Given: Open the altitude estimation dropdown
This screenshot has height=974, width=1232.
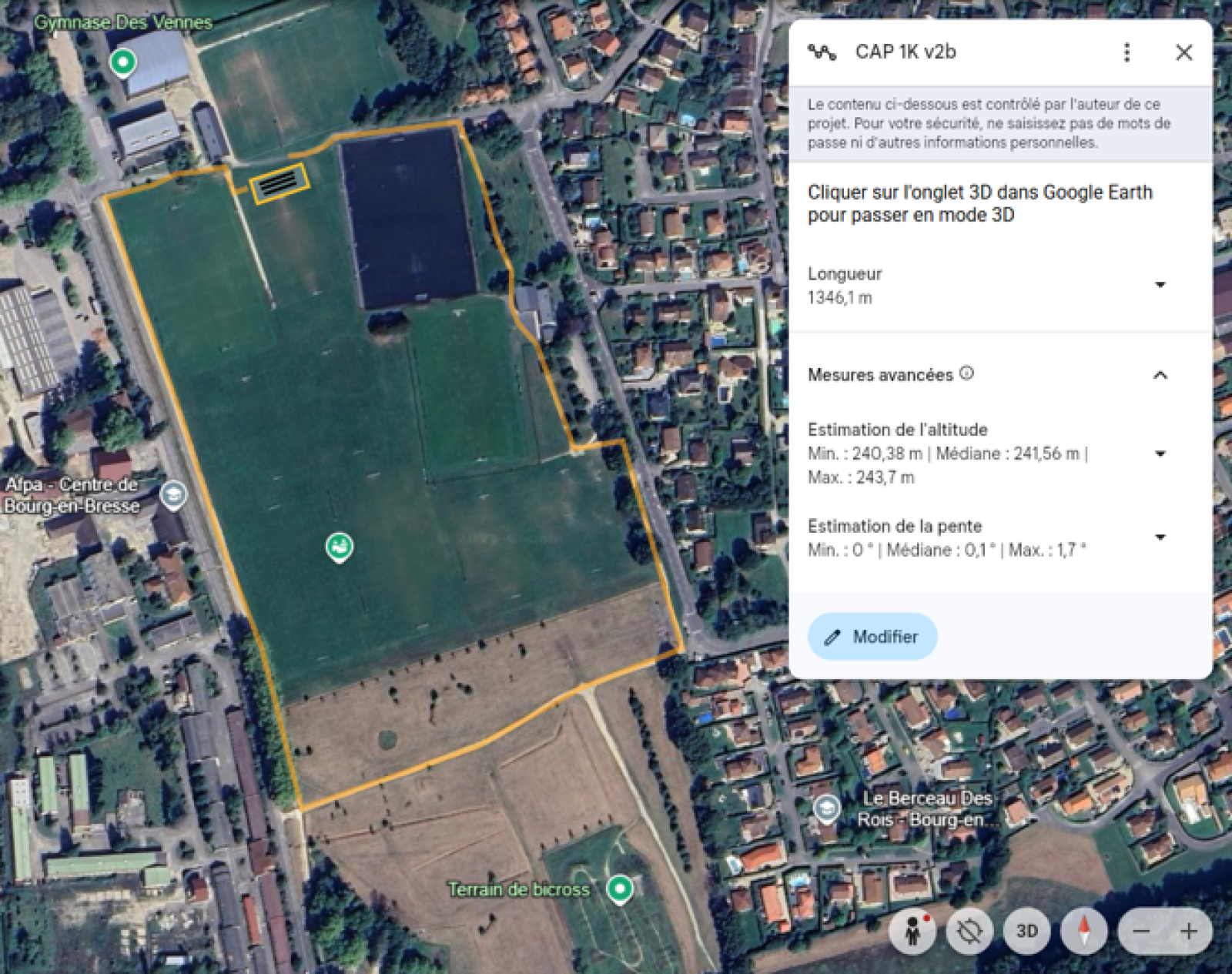Looking at the screenshot, I should click(1160, 454).
